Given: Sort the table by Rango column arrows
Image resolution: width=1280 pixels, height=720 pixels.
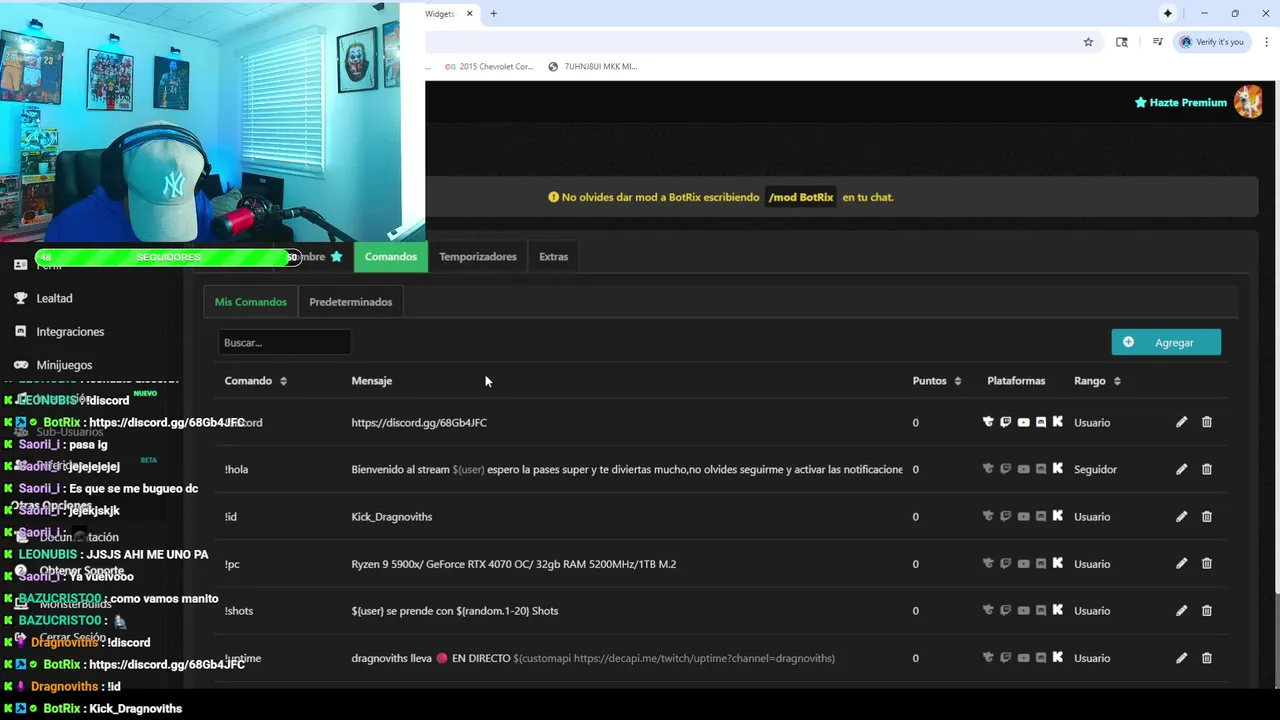Looking at the screenshot, I should point(1117,381).
